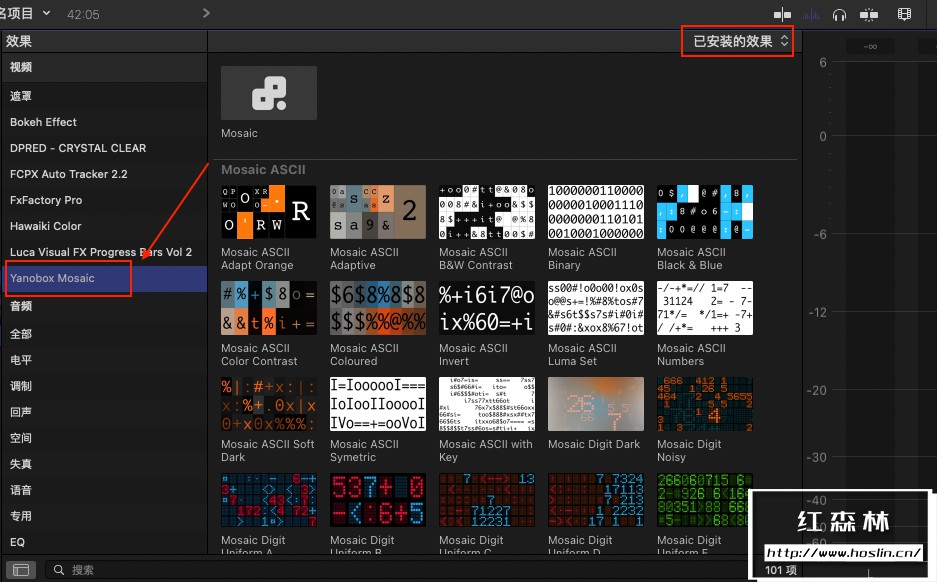Select Mosaic Digit Uniform E effect
The height and width of the screenshot is (582, 937).
pos(705,500)
